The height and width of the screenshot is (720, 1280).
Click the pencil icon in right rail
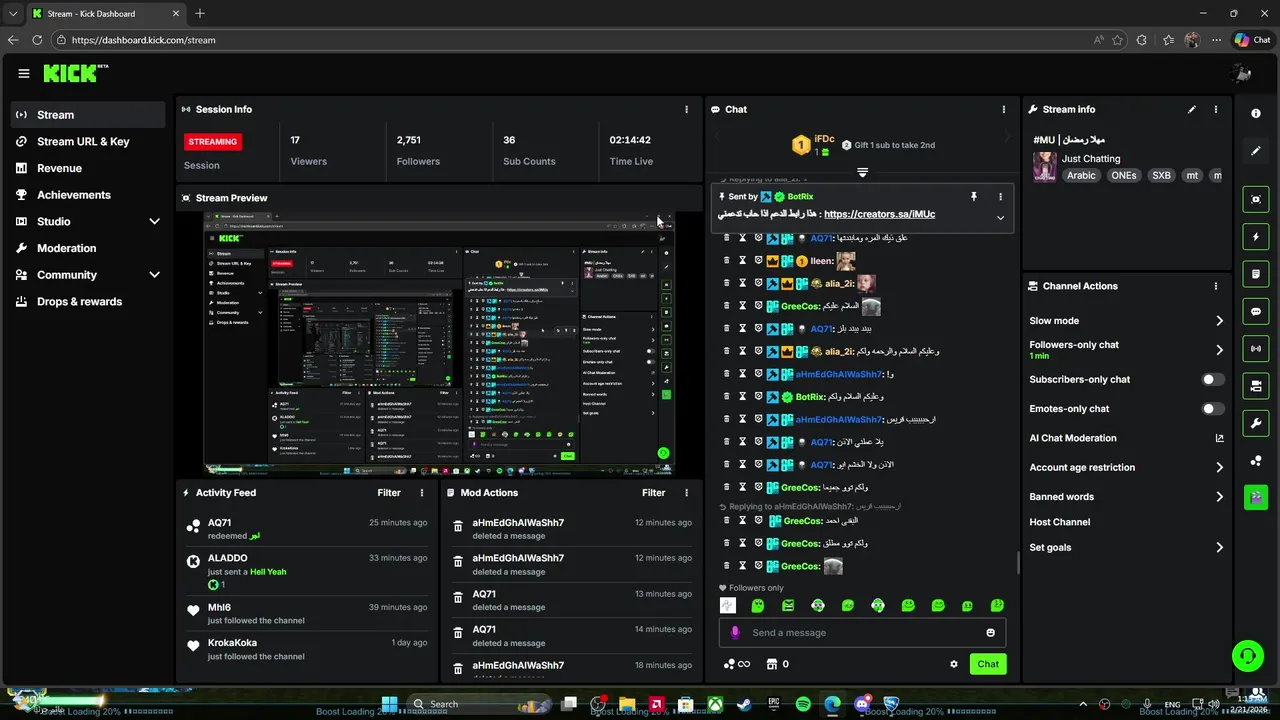(1256, 151)
